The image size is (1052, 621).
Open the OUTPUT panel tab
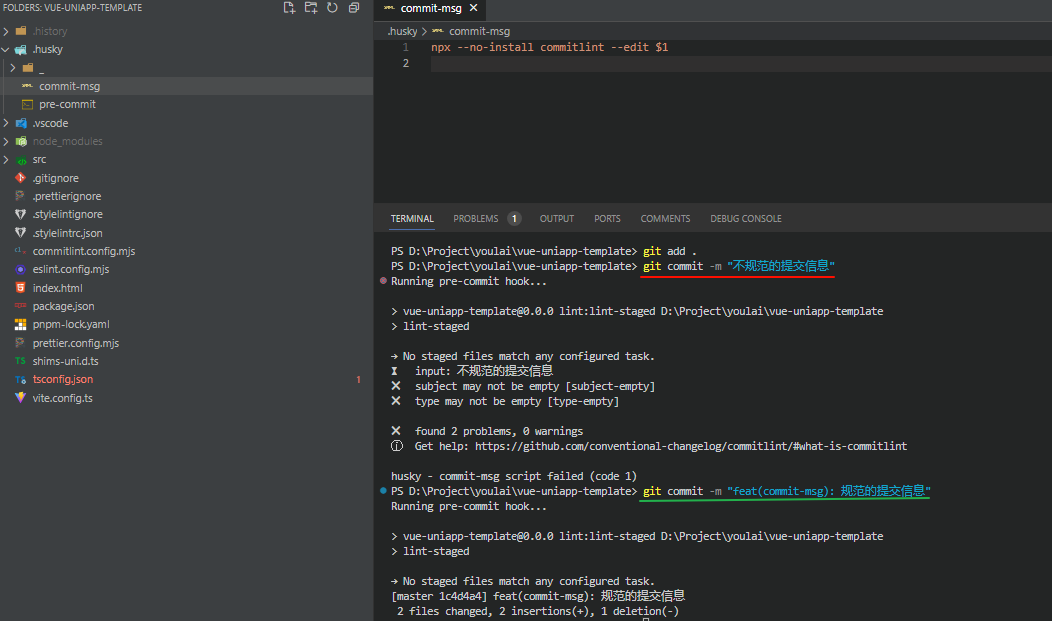pos(557,219)
